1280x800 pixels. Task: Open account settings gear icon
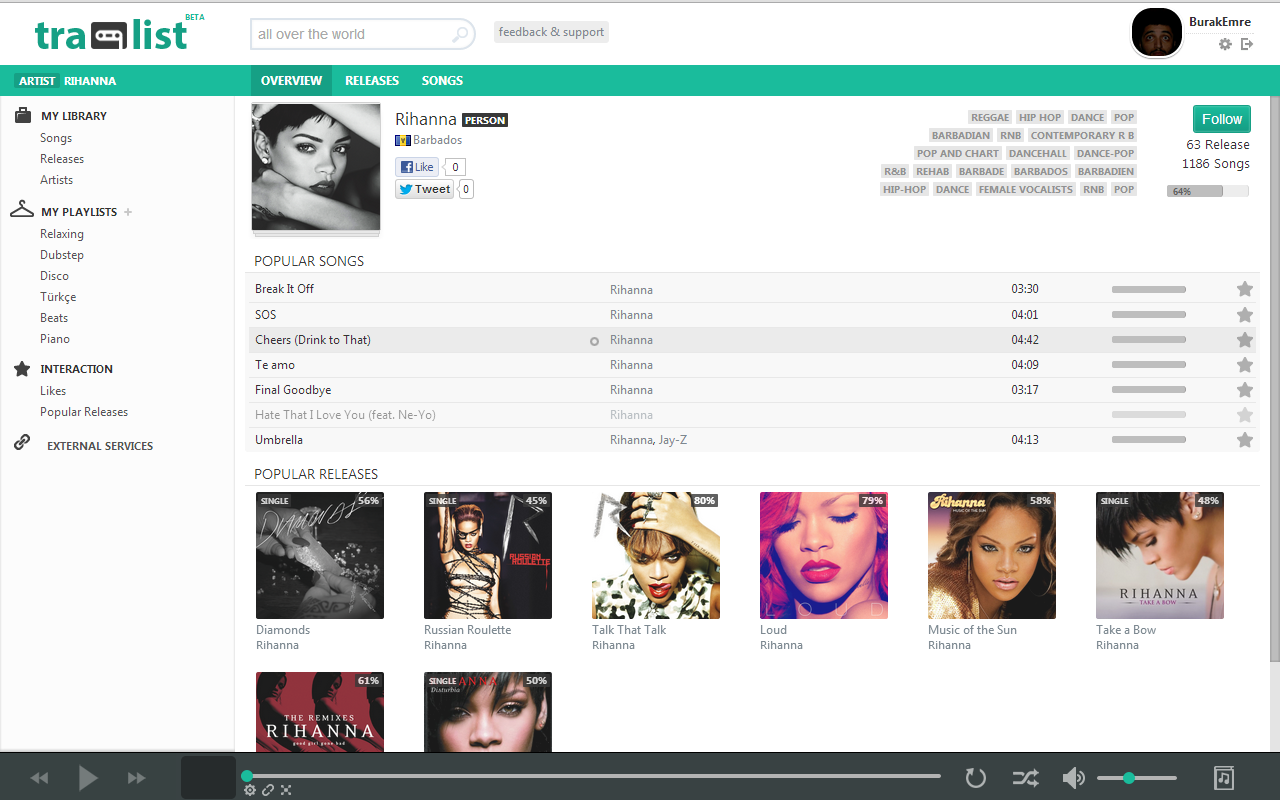(x=1225, y=44)
